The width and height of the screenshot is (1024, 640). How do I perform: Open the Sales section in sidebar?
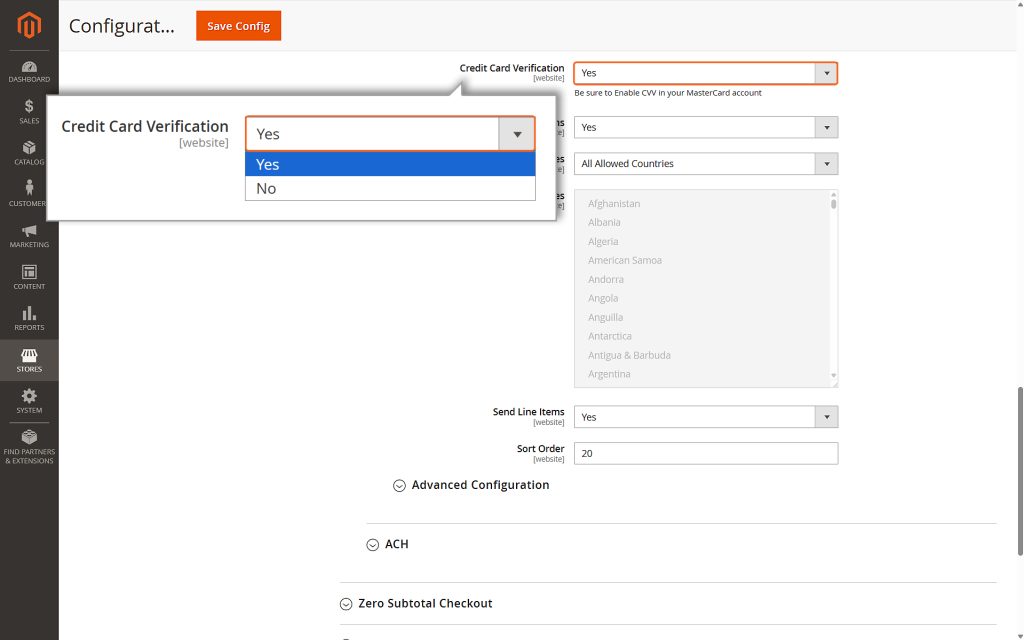pyautogui.click(x=28, y=110)
